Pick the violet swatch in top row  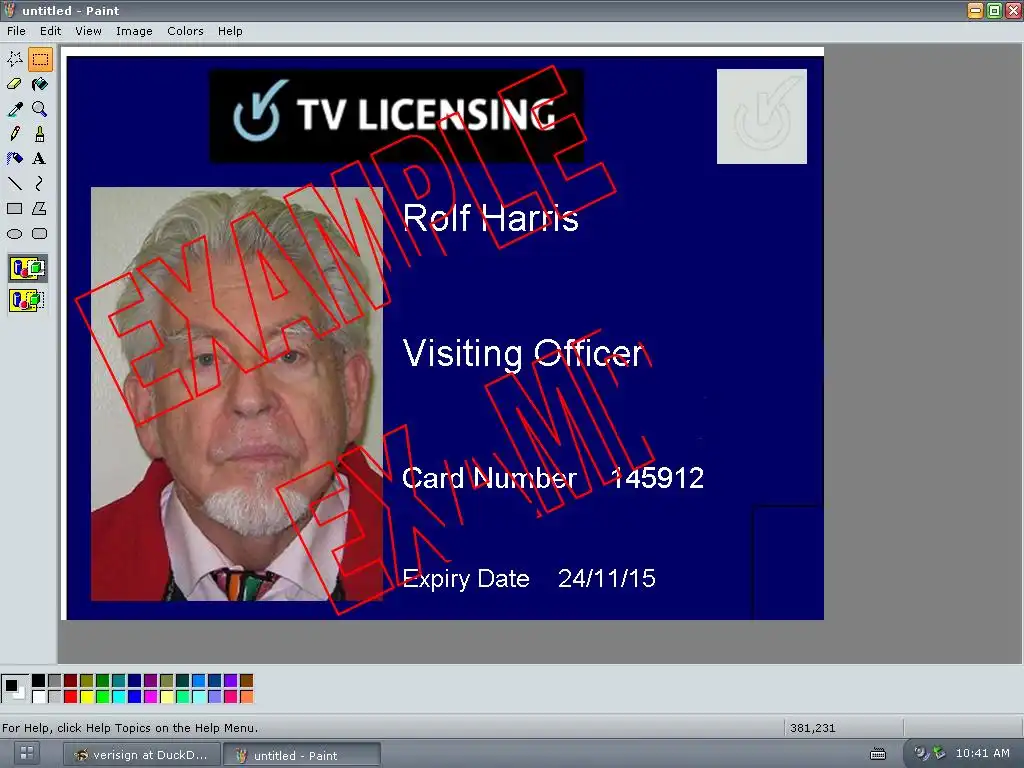[231, 680]
